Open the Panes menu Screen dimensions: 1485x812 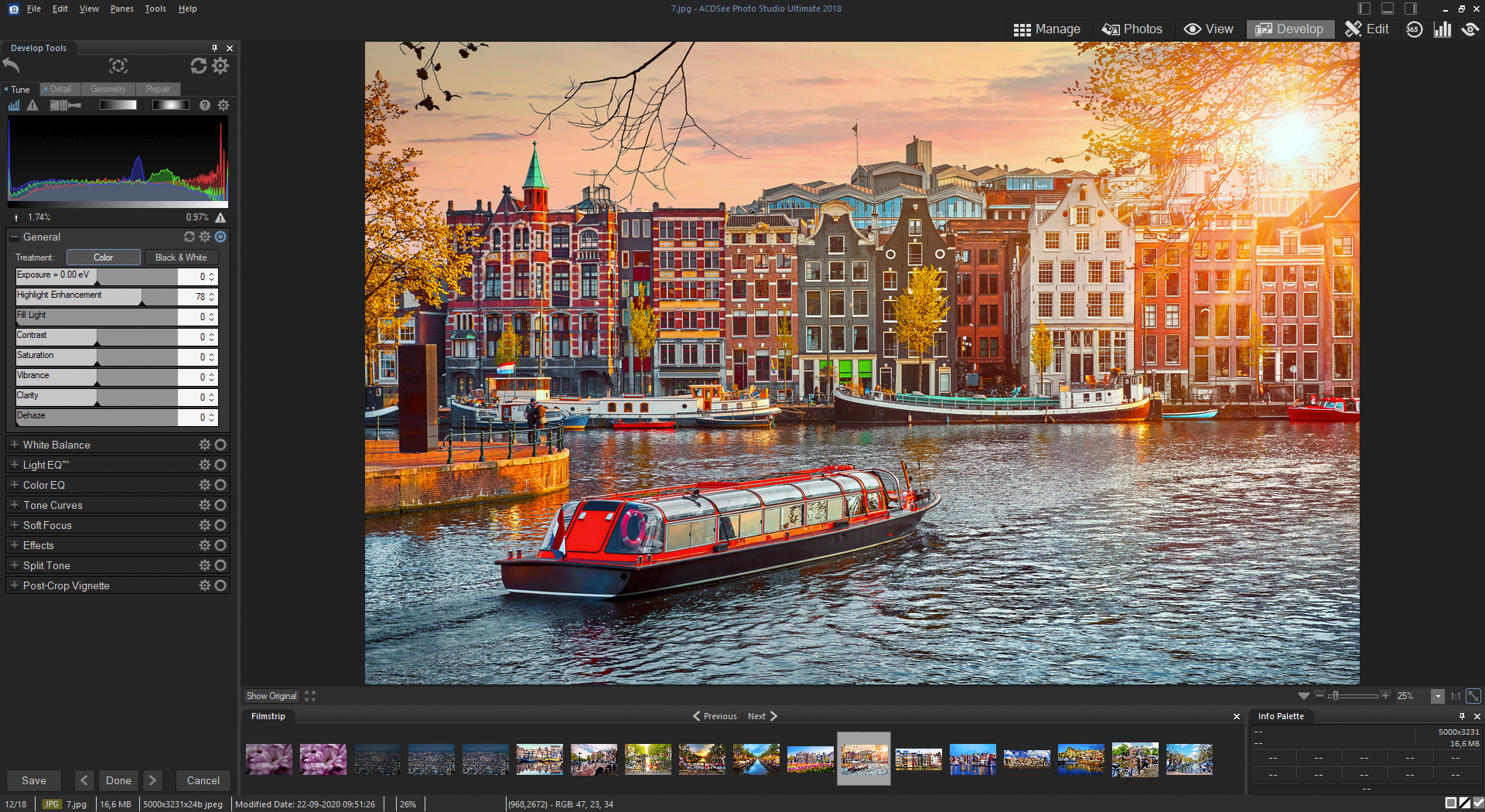click(x=121, y=9)
